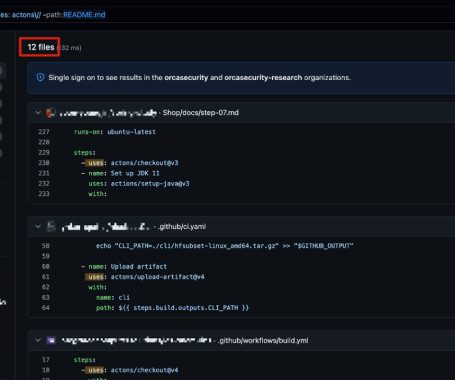
Task: Click the blurred repository name for step-07.md
Action: (108, 113)
